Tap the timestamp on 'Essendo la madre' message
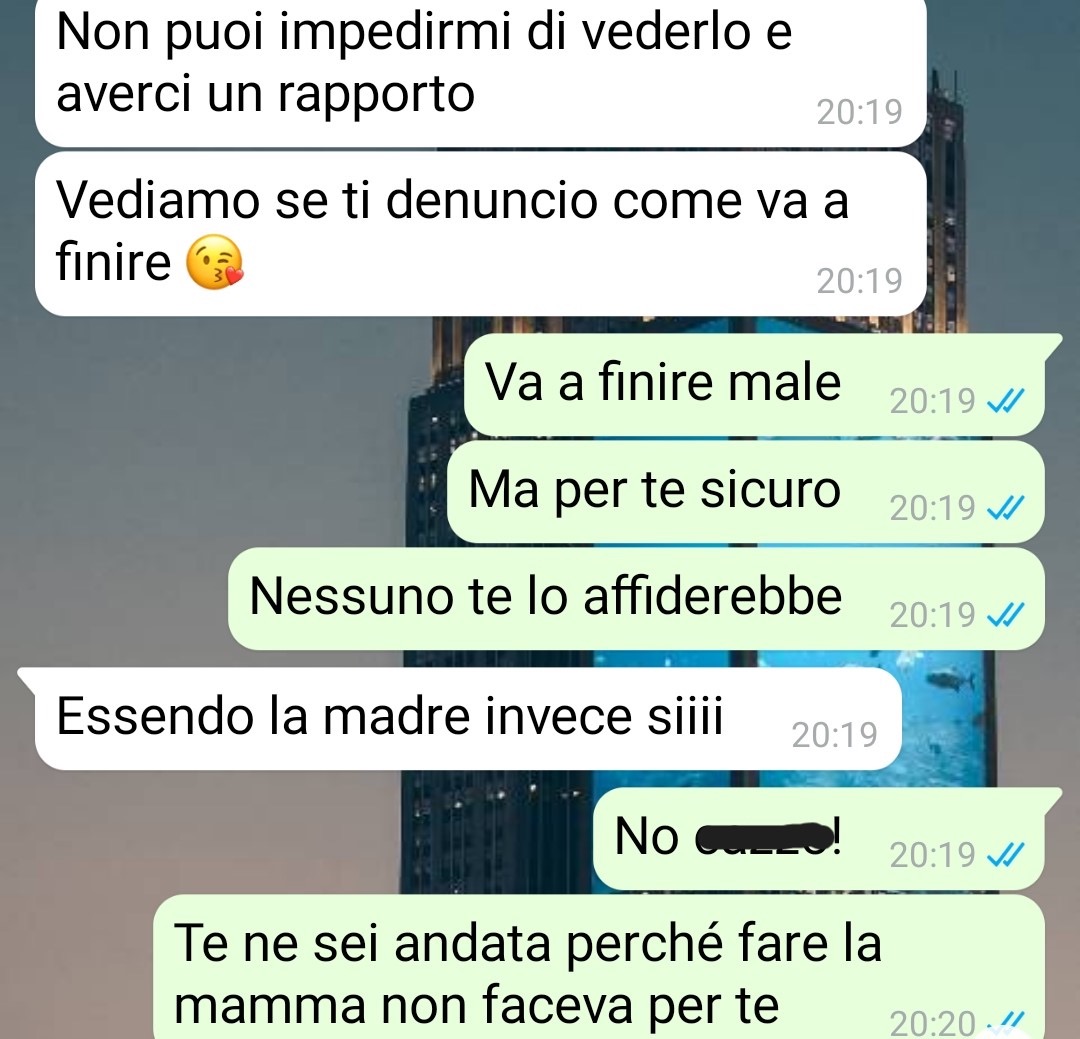This screenshot has width=1080, height=1039. coord(834,734)
